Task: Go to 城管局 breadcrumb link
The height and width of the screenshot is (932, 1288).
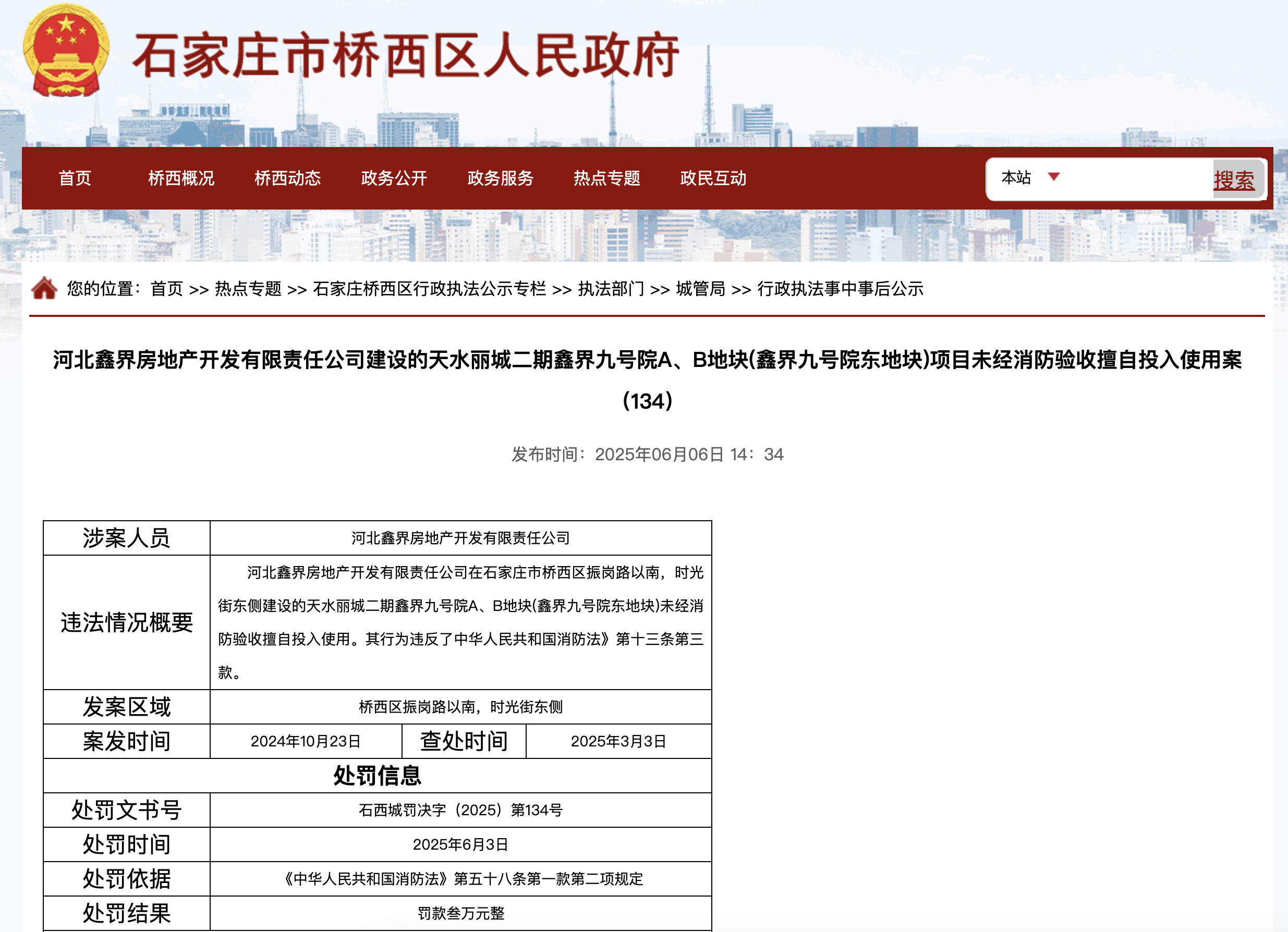Action: tap(700, 289)
